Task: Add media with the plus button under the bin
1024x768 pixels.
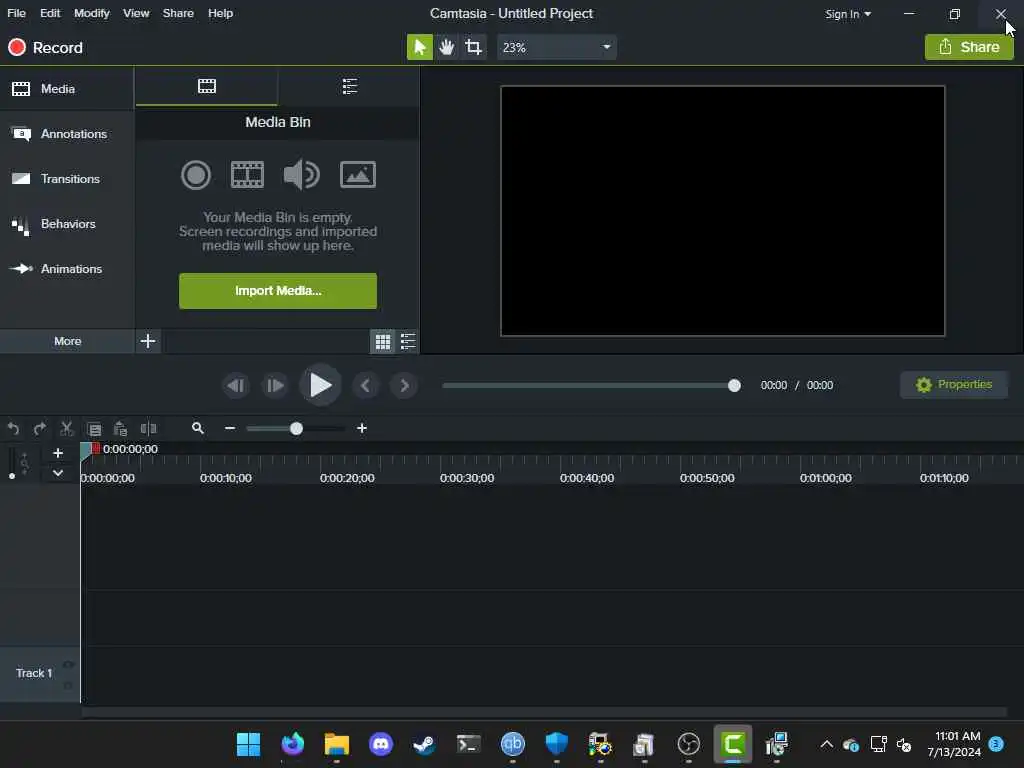Action: tap(148, 341)
